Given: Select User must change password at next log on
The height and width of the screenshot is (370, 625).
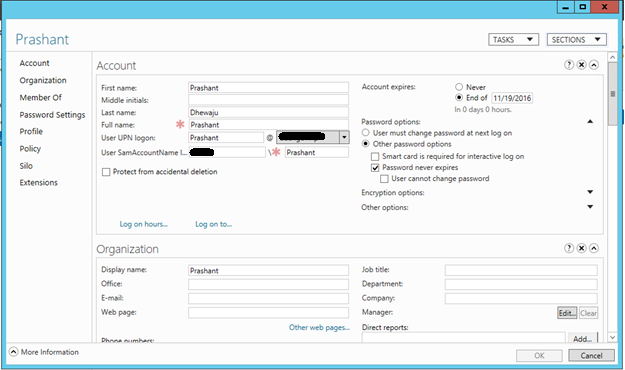Looking at the screenshot, I should [x=366, y=133].
